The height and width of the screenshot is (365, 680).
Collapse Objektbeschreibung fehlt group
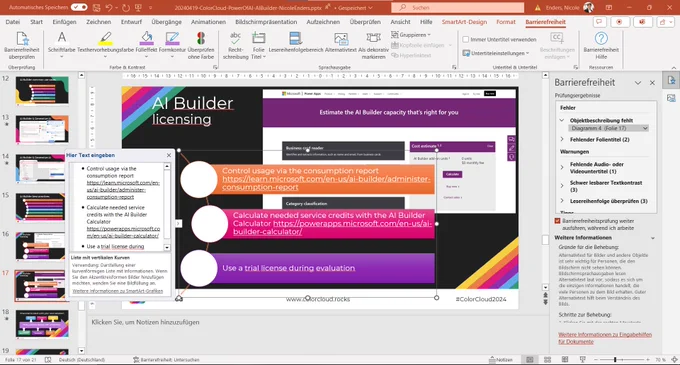562,120
